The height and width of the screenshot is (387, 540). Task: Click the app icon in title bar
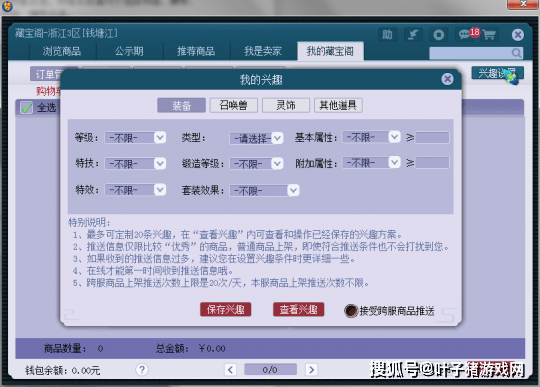(7, 6)
